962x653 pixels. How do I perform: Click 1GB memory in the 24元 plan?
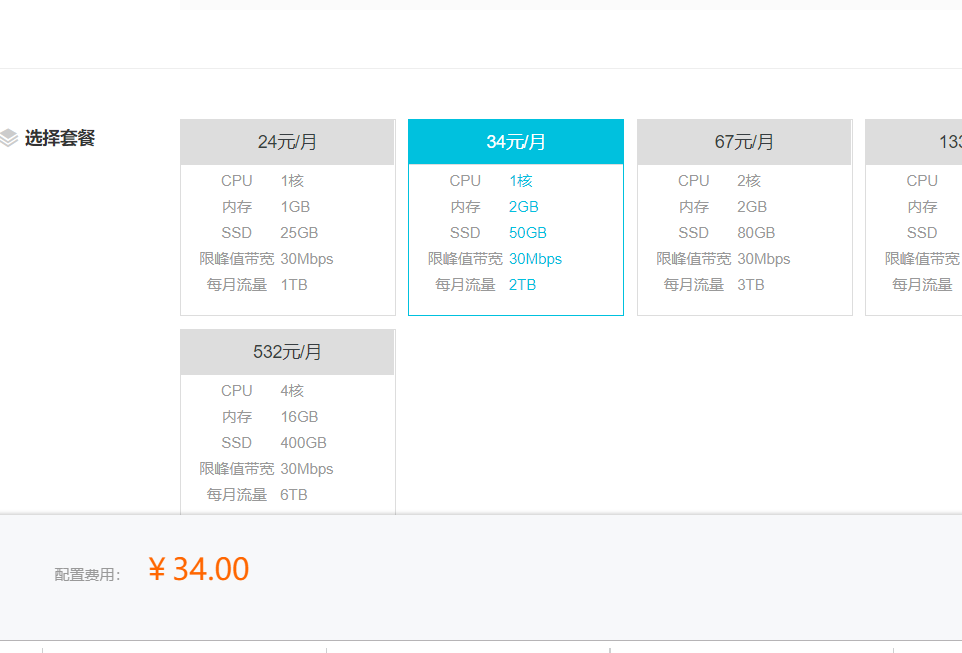pyautogui.click(x=295, y=207)
